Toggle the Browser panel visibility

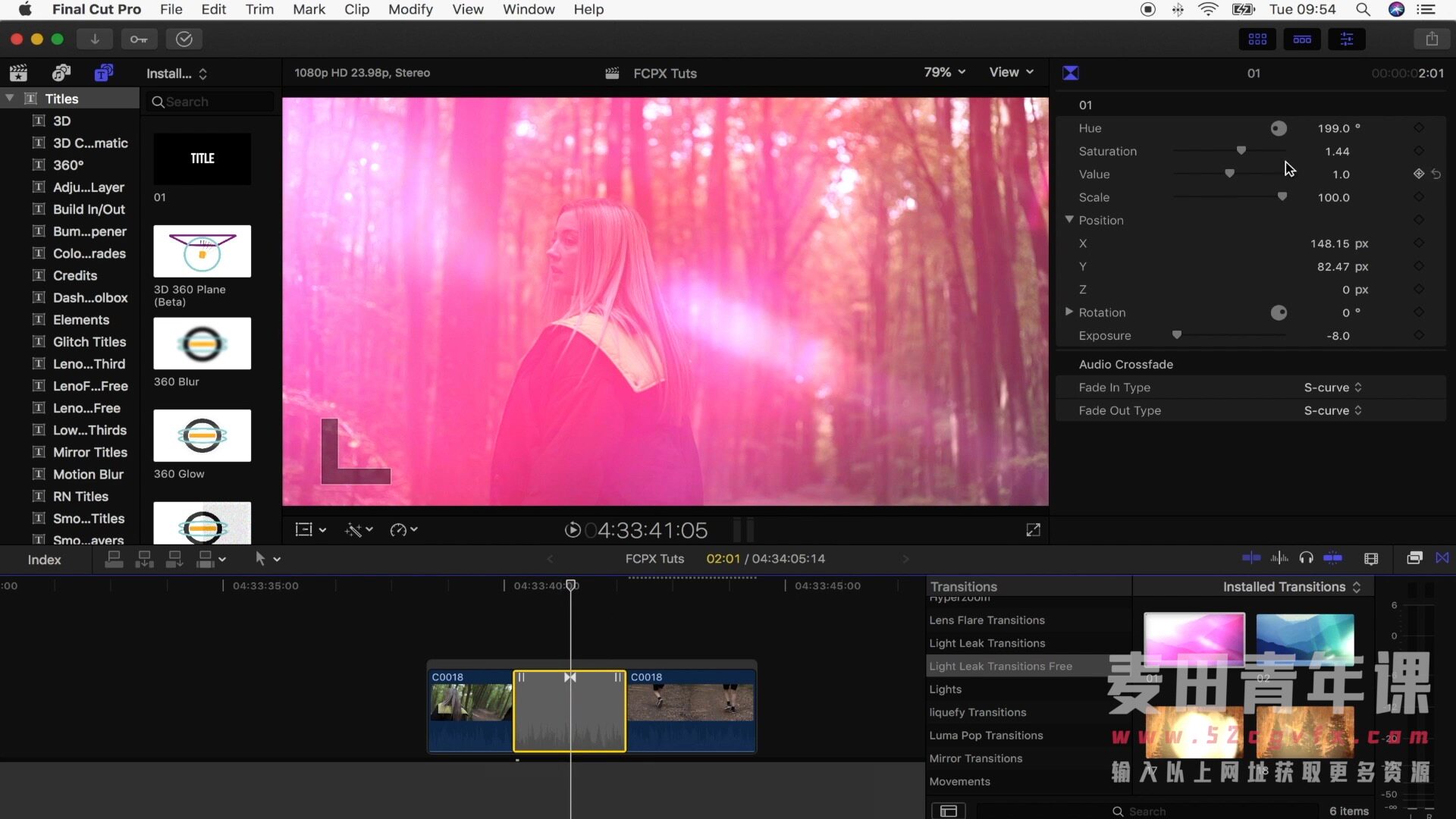(x=1257, y=39)
